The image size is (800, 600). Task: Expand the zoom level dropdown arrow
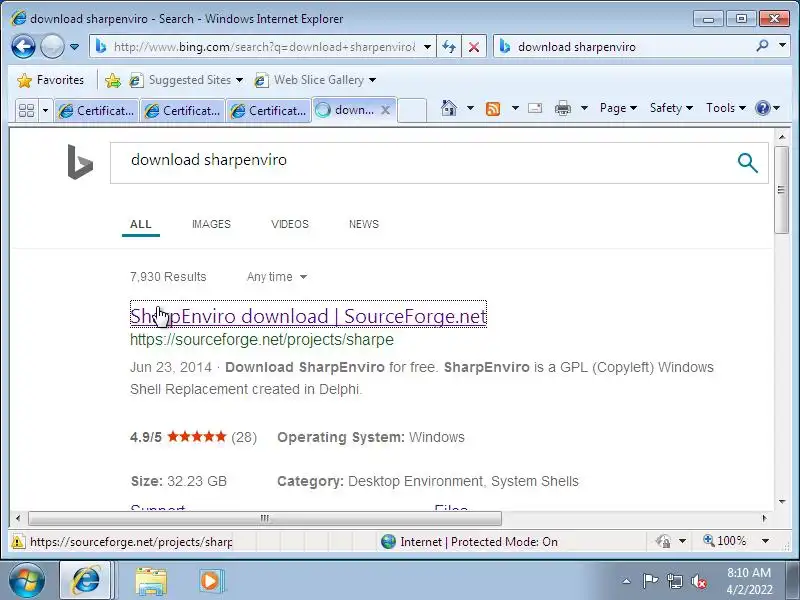coord(765,541)
